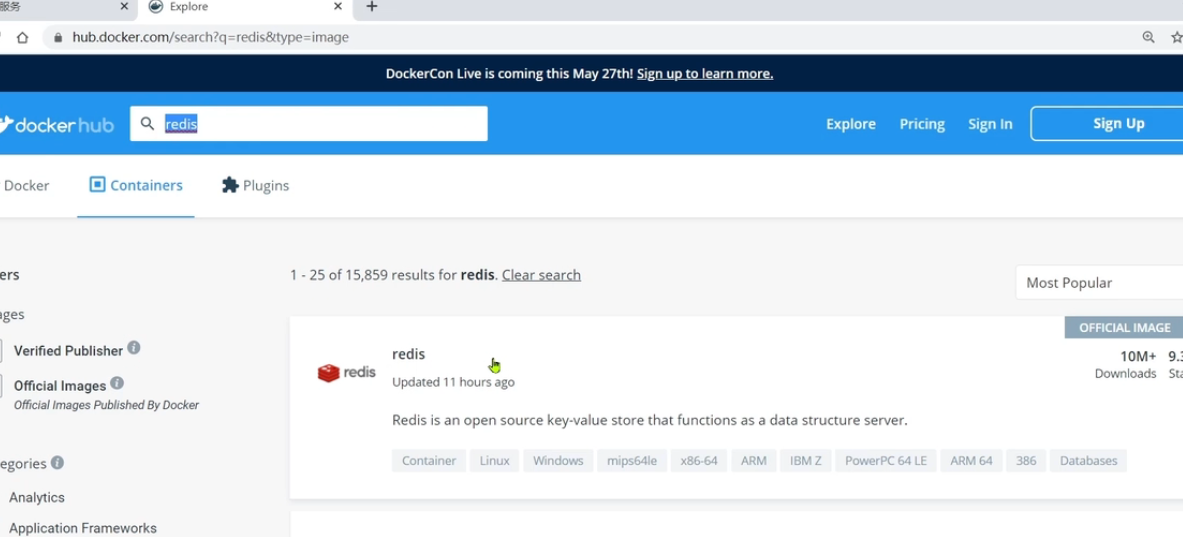Select the Analytics category

(x=37, y=498)
